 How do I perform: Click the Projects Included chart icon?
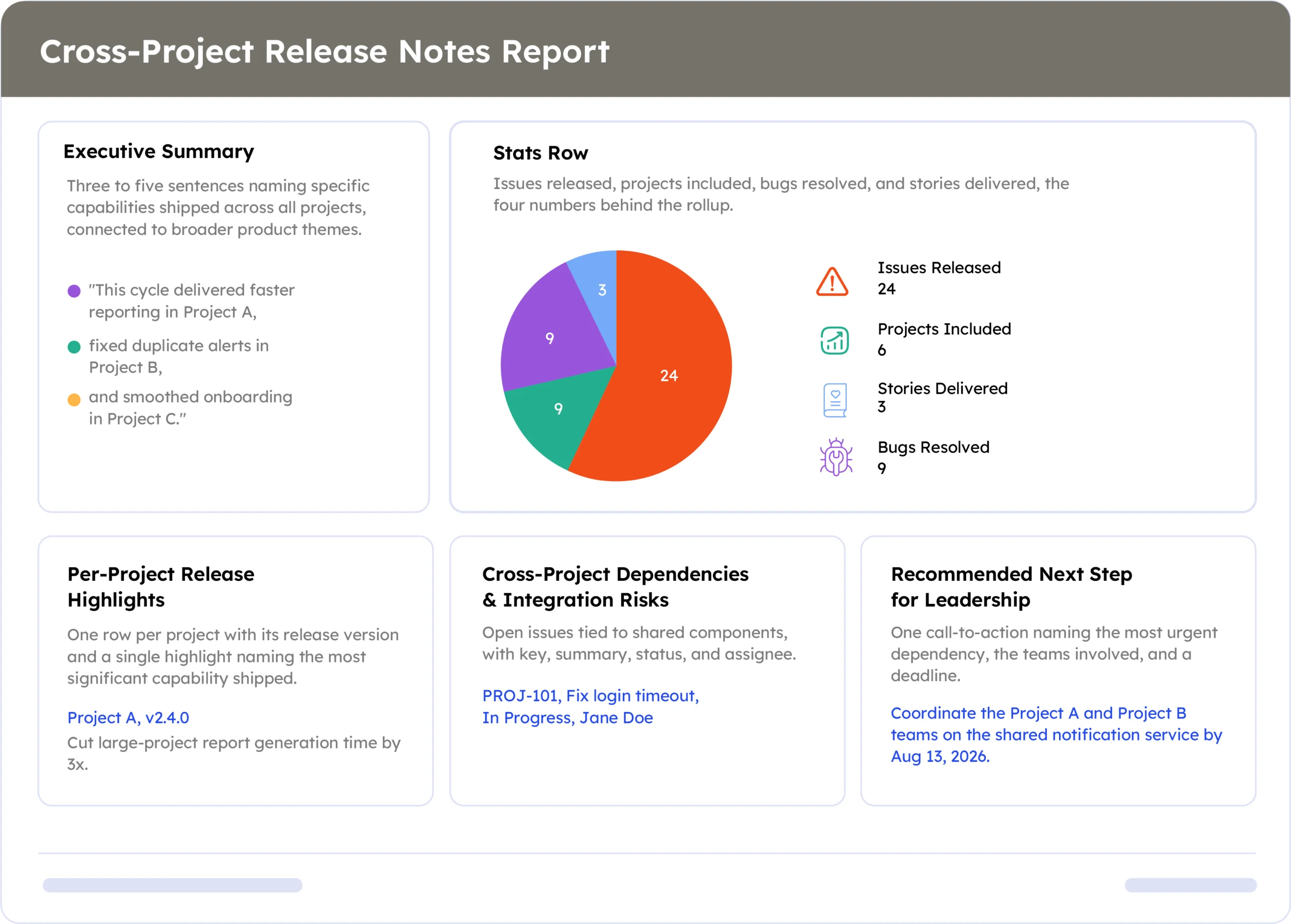tap(835, 341)
